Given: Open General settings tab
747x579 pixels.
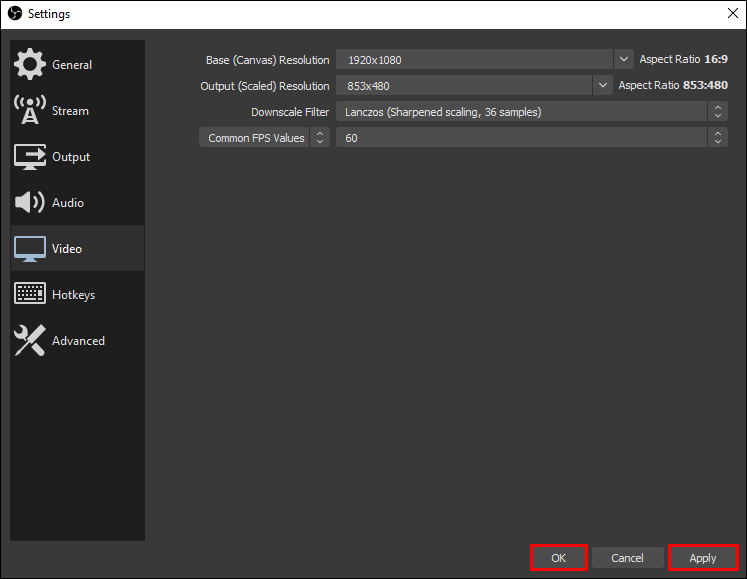Looking at the screenshot, I should point(77,65).
